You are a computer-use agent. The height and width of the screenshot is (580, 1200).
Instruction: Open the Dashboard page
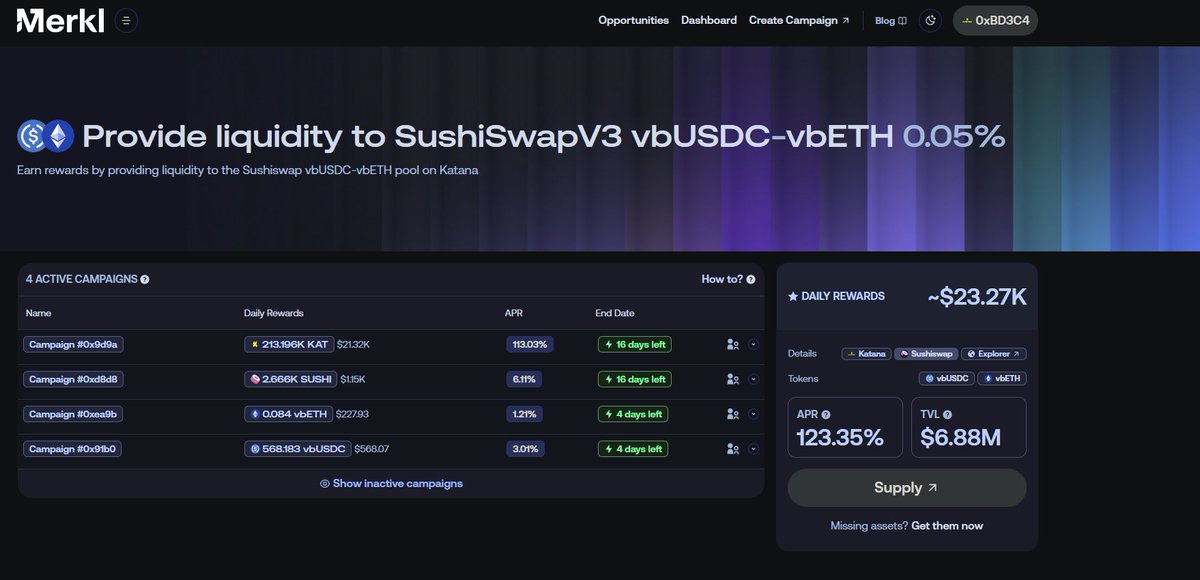709,20
